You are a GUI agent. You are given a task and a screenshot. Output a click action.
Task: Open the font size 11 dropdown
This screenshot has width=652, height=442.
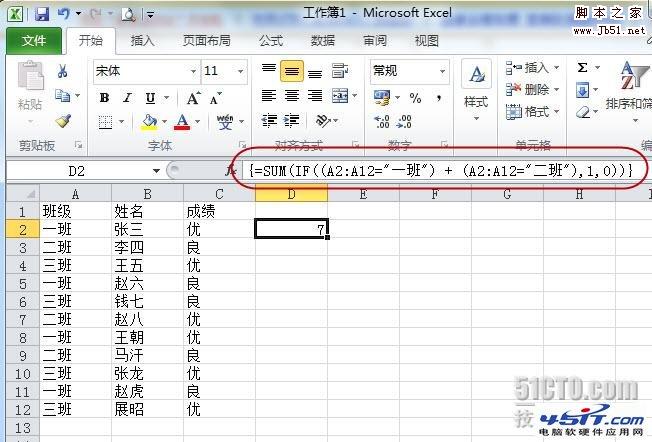(240, 72)
